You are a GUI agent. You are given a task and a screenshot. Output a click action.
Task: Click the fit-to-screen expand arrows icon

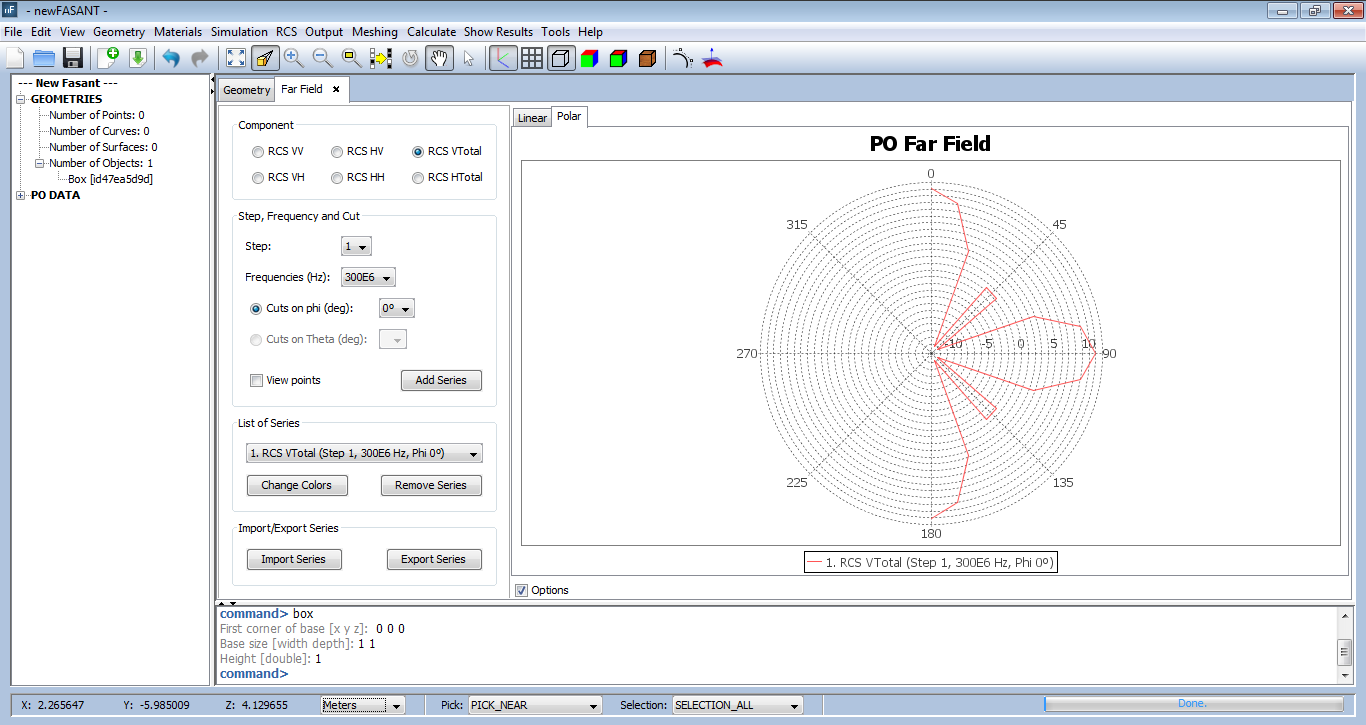[x=236, y=58]
